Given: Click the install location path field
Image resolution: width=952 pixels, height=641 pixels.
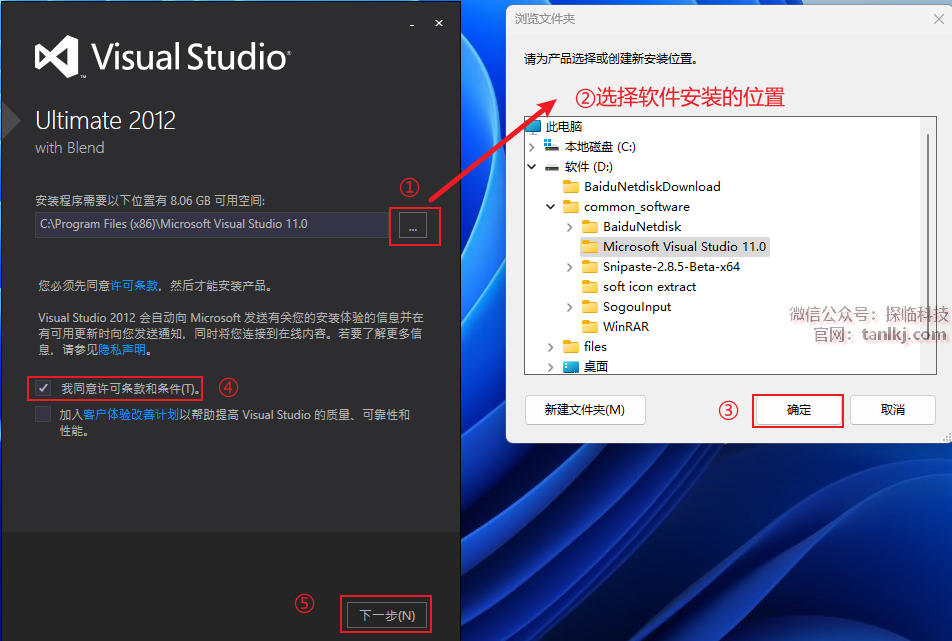Looking at the screenshot, I should click(211, 225).
